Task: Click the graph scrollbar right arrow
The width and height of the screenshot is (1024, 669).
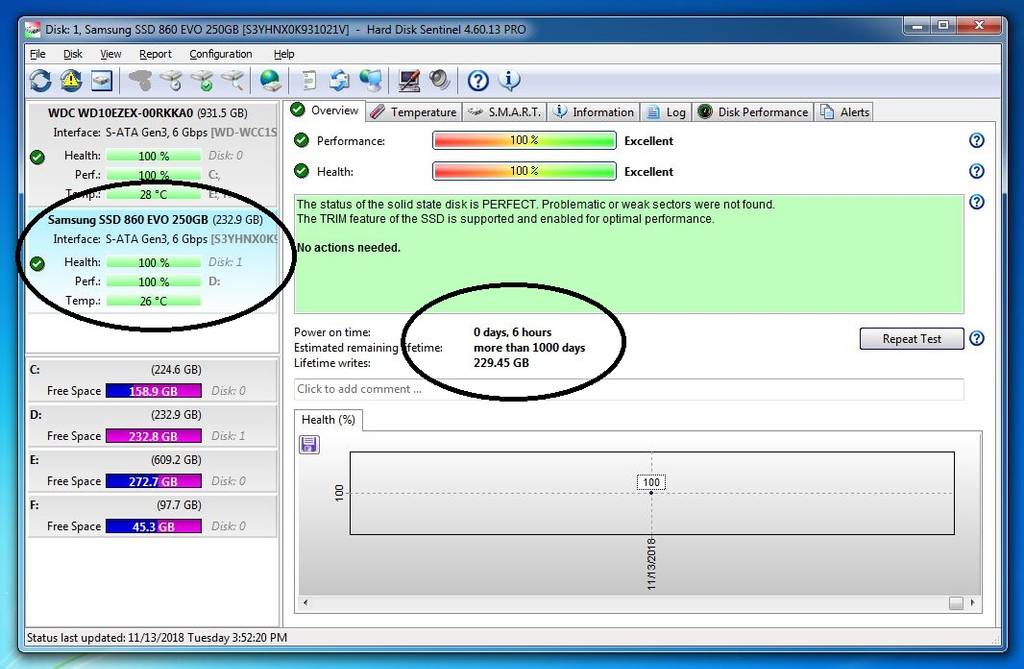Action: [972, 603]
